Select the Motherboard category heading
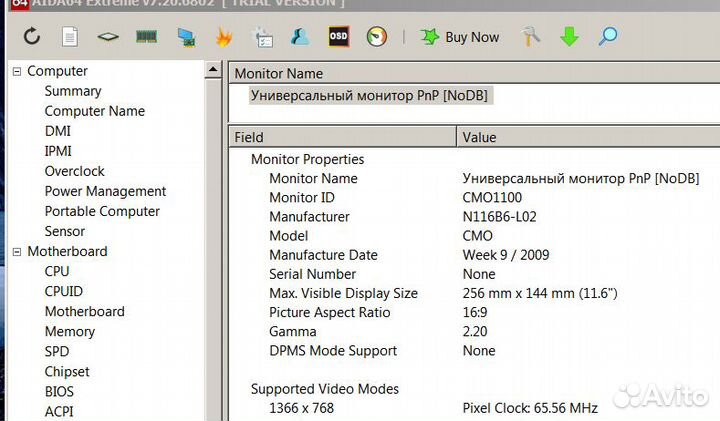Image resolution: width=720 pixels, height=421 pixels. coord(67,252)
